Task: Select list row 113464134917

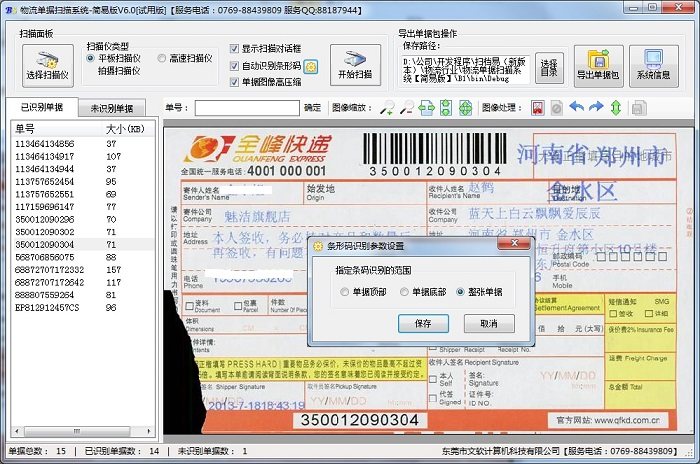Action: coord(83,156)
